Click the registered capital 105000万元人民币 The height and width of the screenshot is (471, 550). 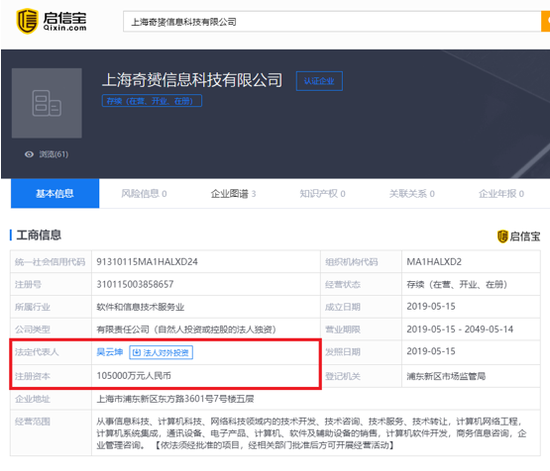(x=134, y=376)
